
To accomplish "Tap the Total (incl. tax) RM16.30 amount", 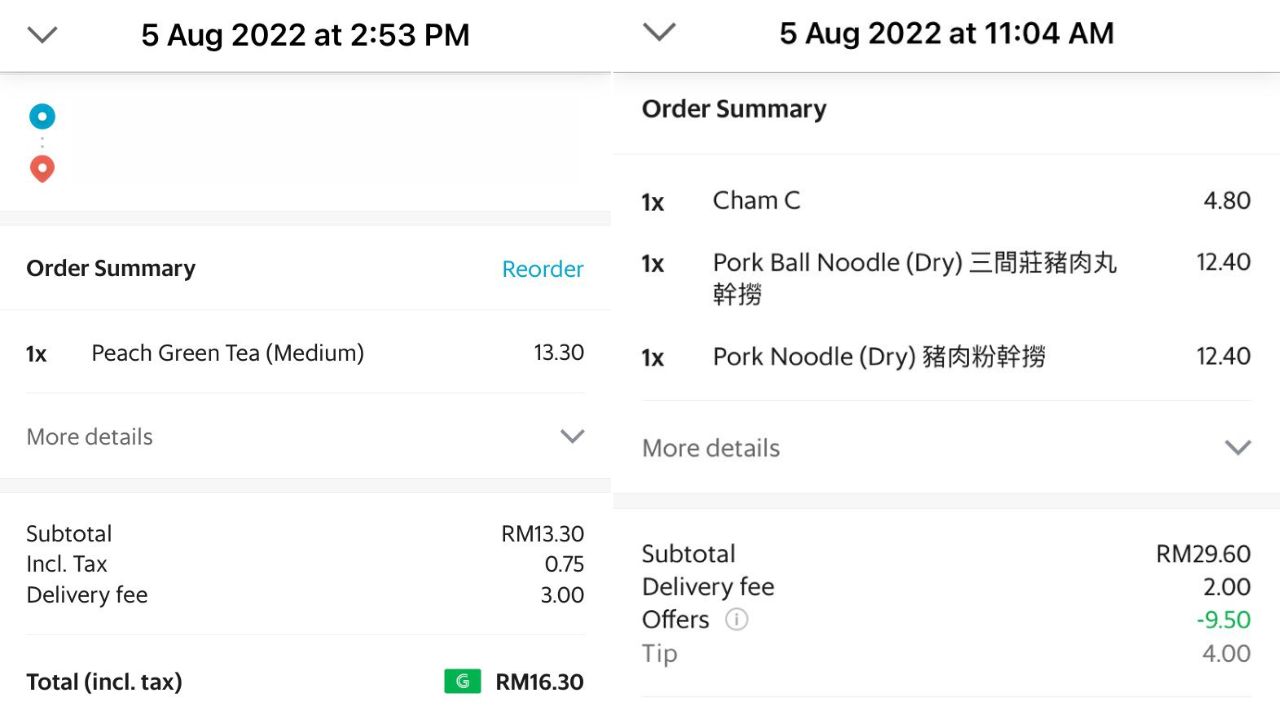I will [x=540, y=682].
